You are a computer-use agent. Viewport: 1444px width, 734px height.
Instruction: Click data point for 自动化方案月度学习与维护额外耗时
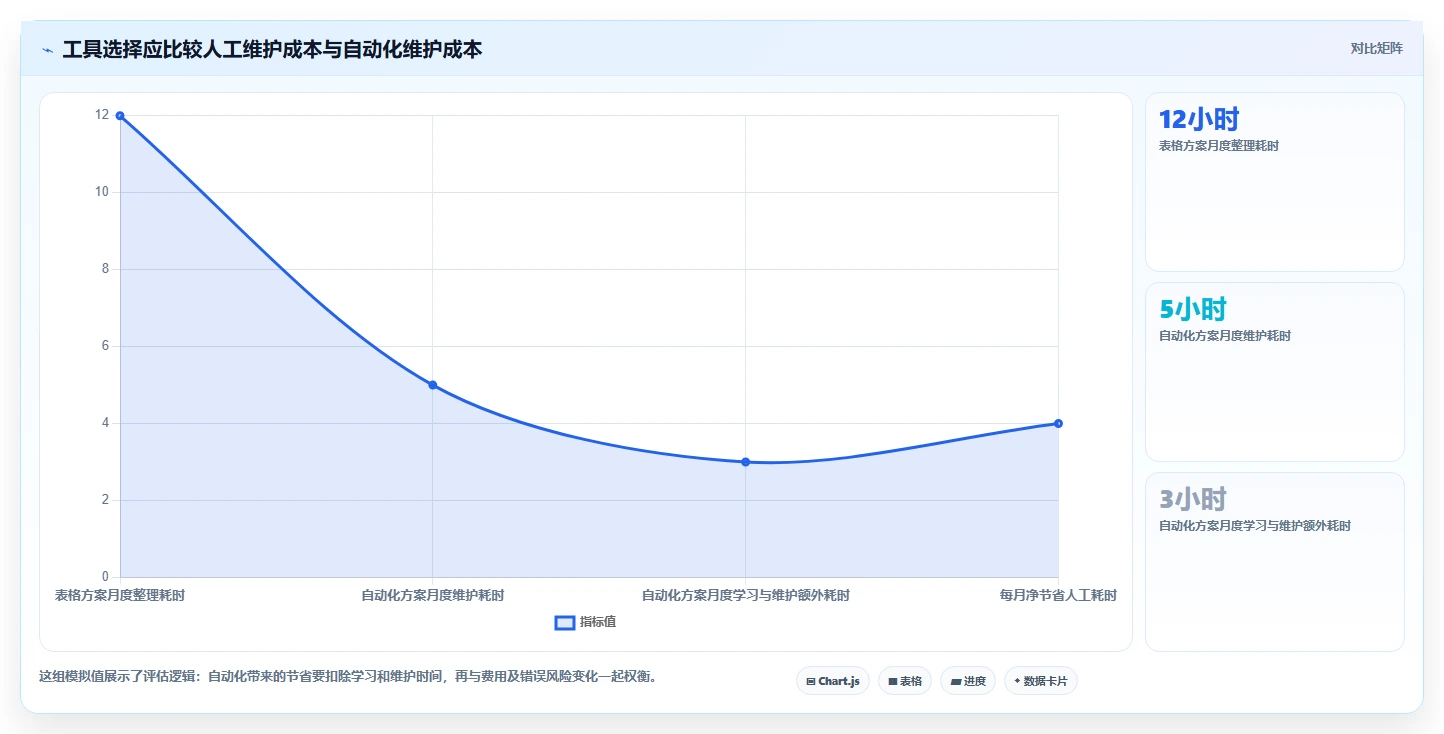coord(745,462)
